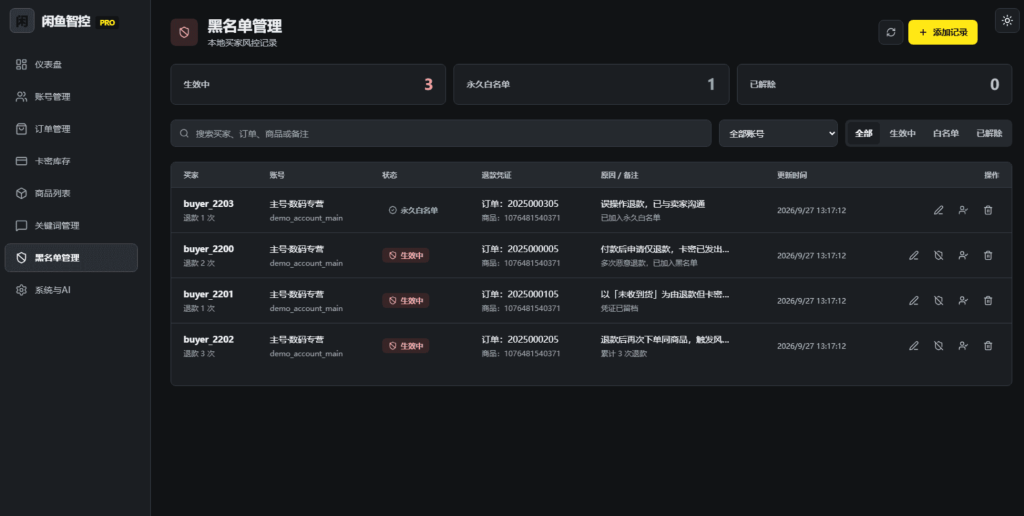Click the shield-off icon for buyer_2202

[x=938, y=346]
